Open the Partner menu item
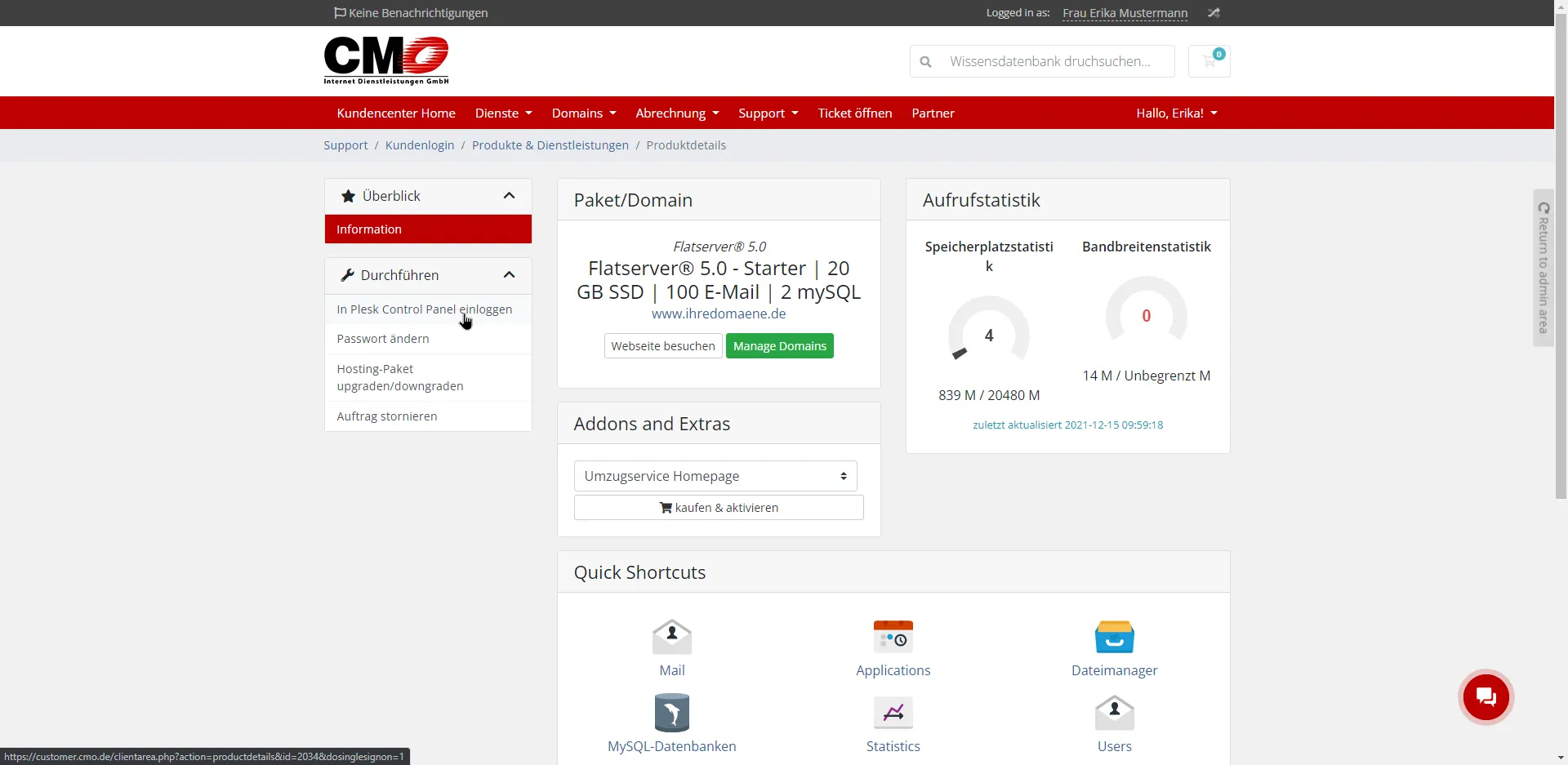 (x=933, y=113)
